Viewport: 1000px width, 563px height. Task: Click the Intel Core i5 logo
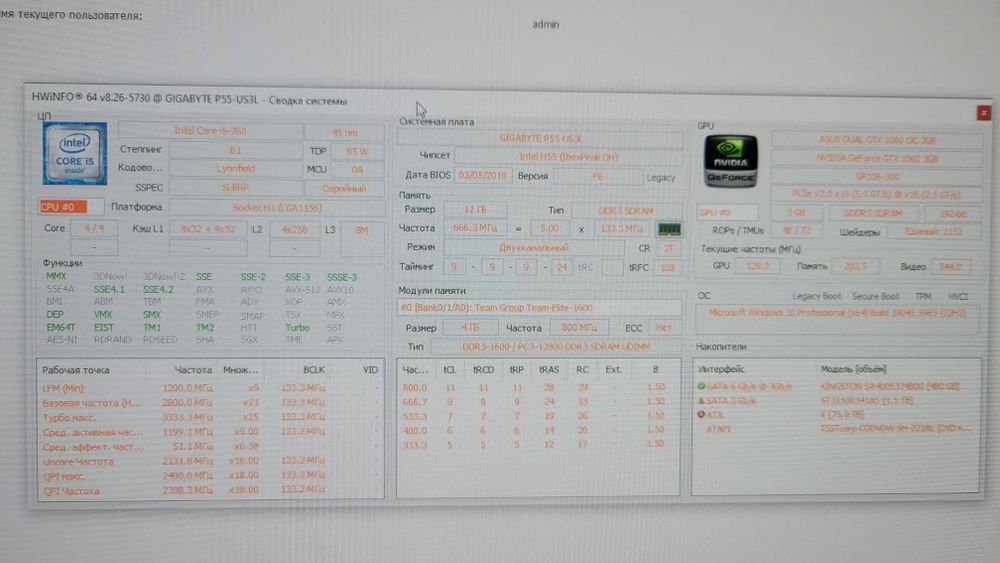pos(75,153)
